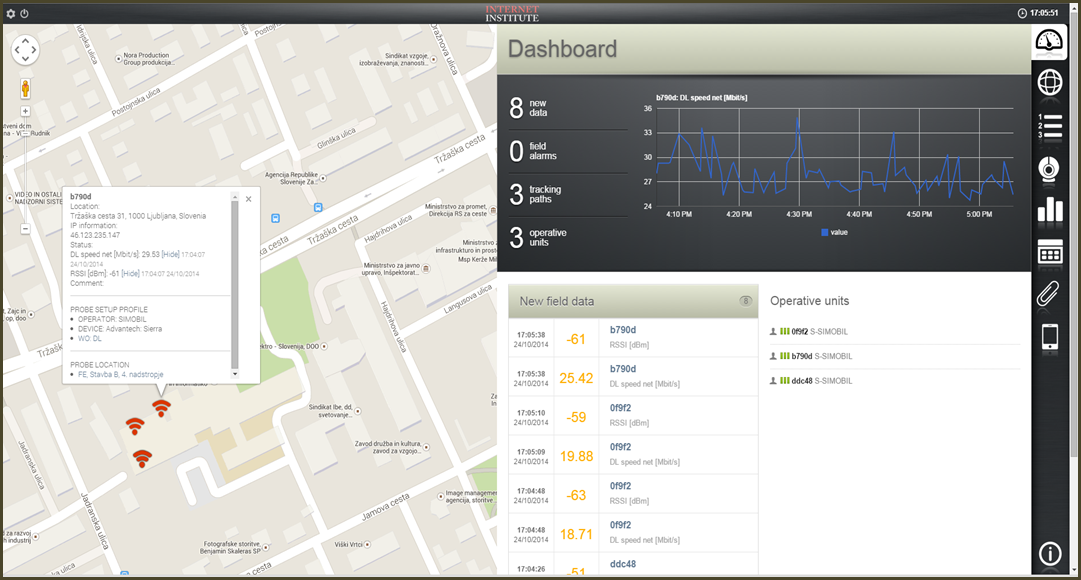
Task: Click the map zoom-out minus control
Action: [24, 229]
